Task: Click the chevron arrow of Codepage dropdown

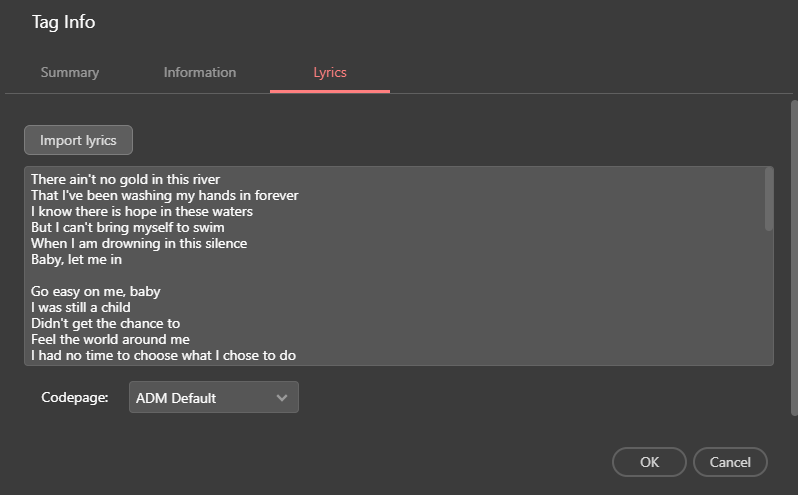Action: pos(282,397)
